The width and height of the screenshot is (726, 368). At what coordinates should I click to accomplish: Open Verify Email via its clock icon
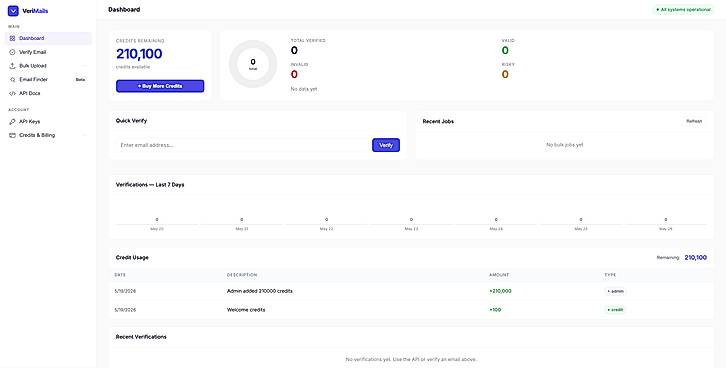[x=13, y=52]
